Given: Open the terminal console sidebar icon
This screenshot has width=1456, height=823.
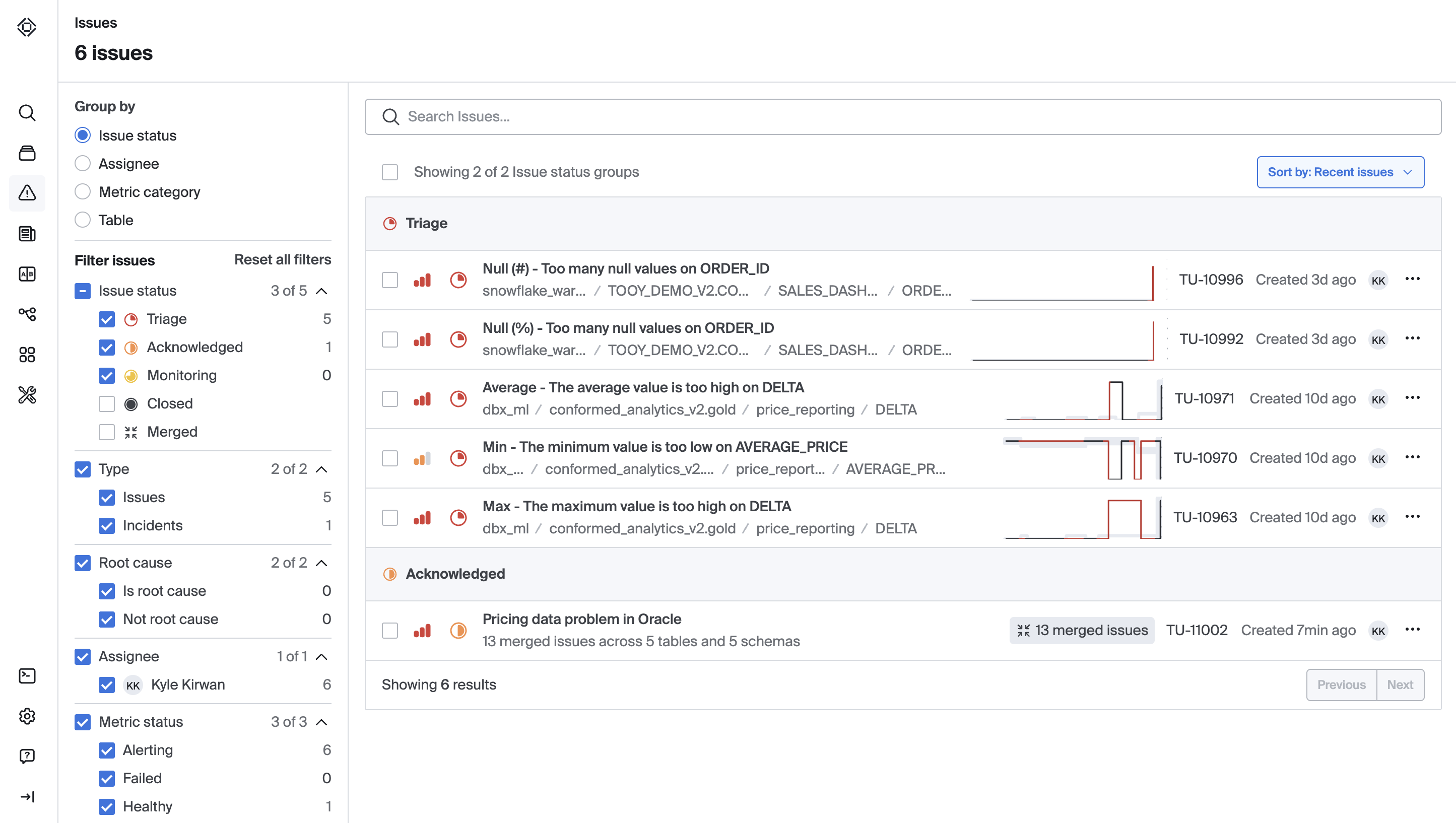Looking at the screenshot, I should pos(27,676).
